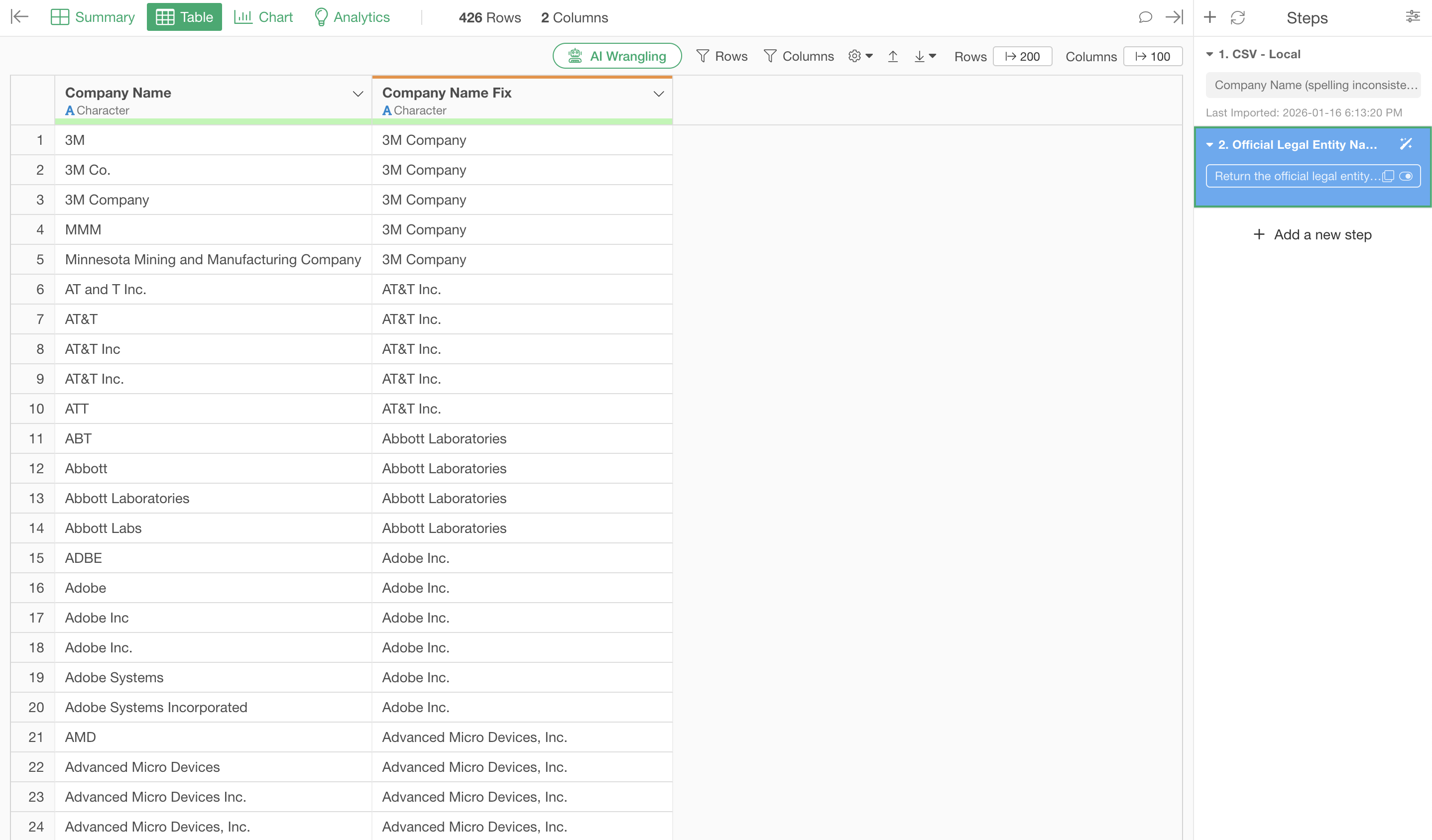Click the upload export arrow icon

tap(893, 56)
